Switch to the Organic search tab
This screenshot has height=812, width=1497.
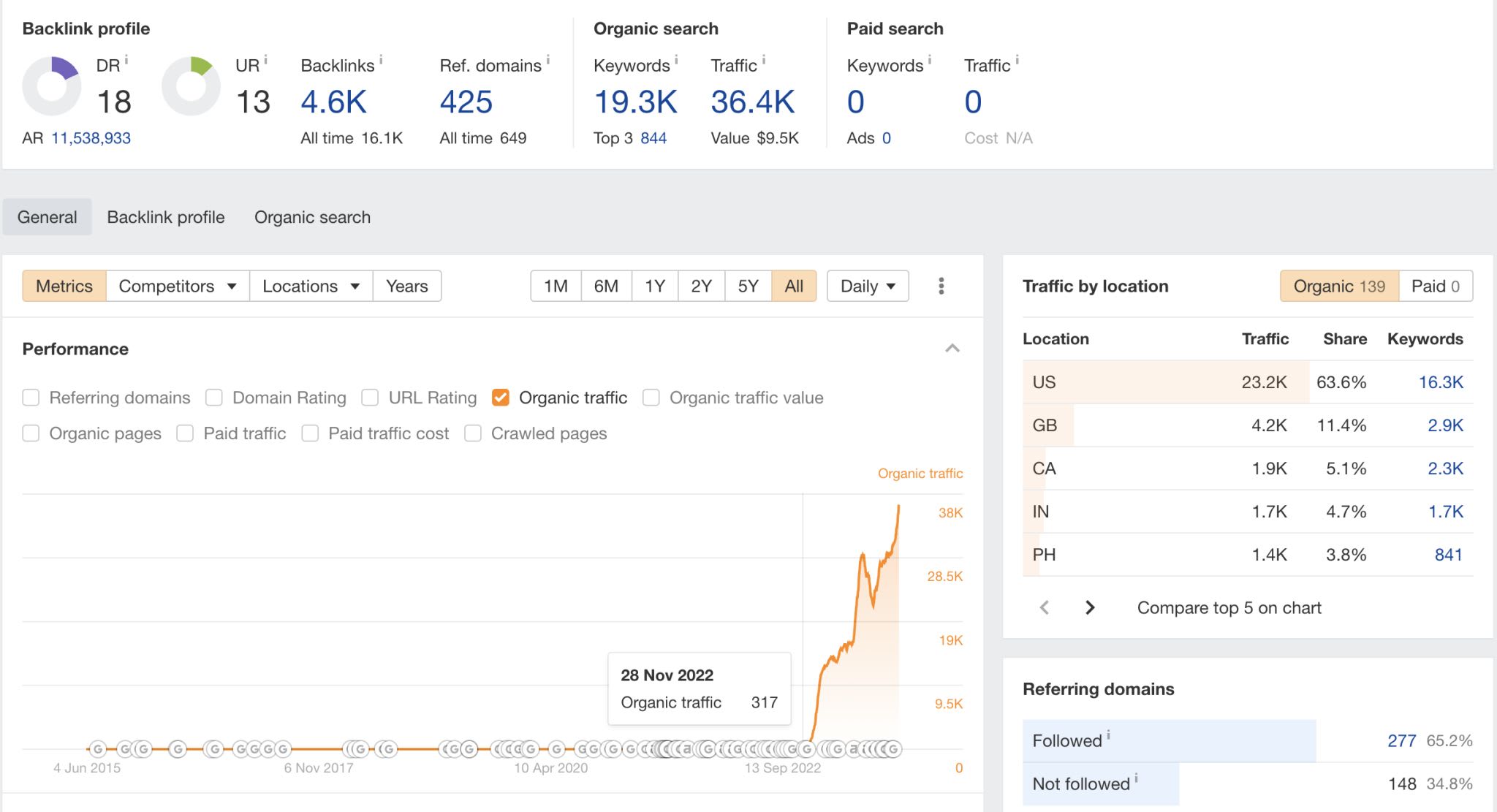pos(312,217)
